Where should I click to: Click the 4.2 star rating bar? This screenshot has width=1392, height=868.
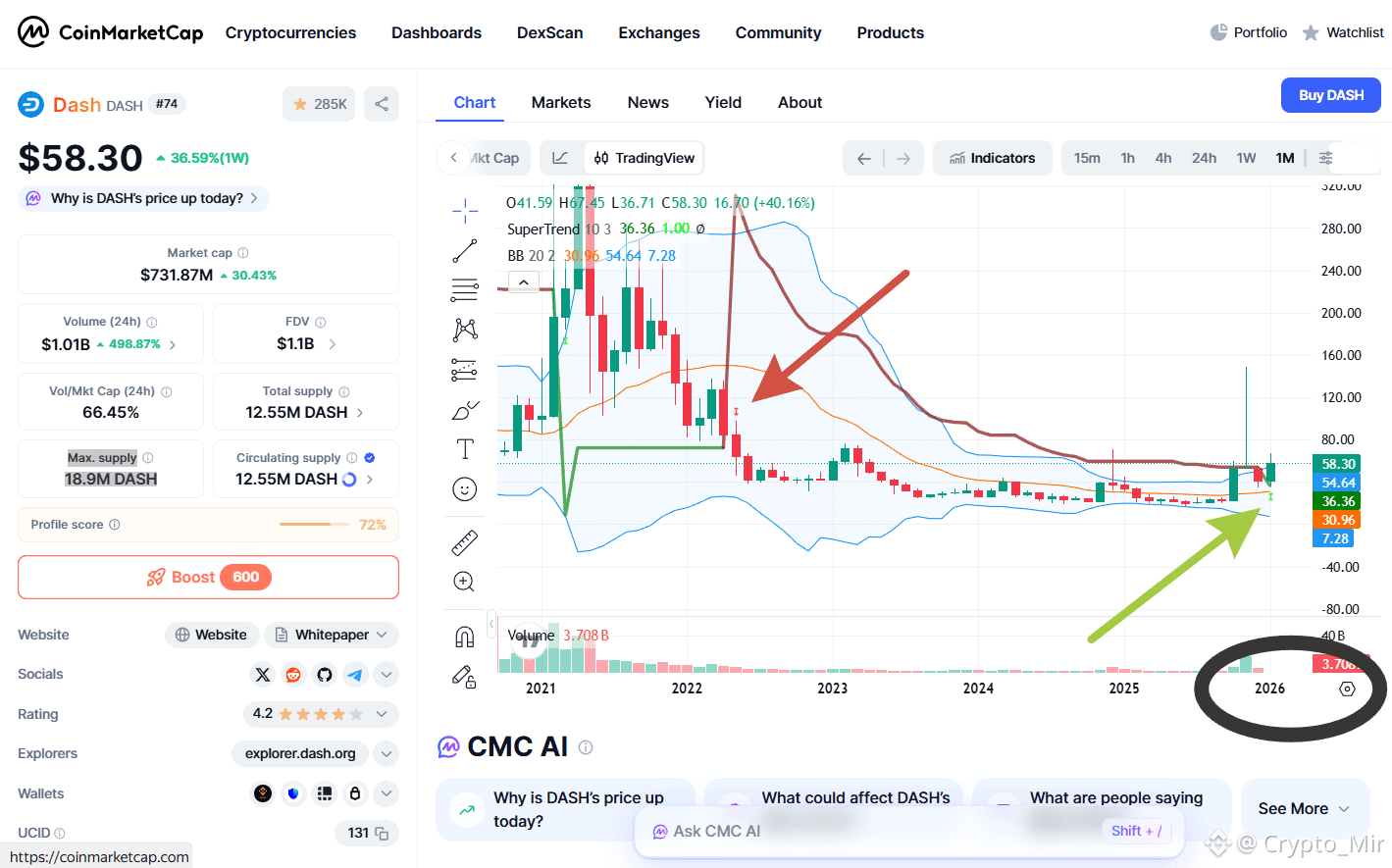321,714
